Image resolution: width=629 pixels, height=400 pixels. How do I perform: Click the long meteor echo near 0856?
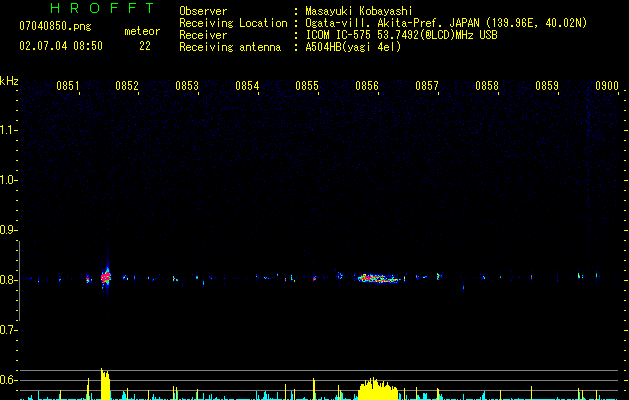coord(379,278)
